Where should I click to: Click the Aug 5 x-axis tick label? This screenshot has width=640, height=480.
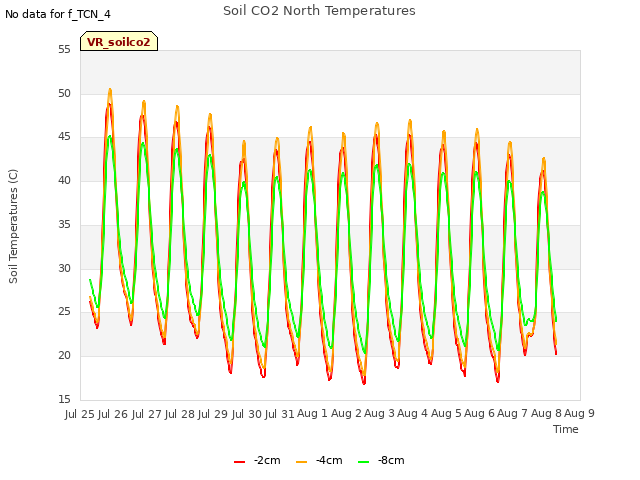446,413
